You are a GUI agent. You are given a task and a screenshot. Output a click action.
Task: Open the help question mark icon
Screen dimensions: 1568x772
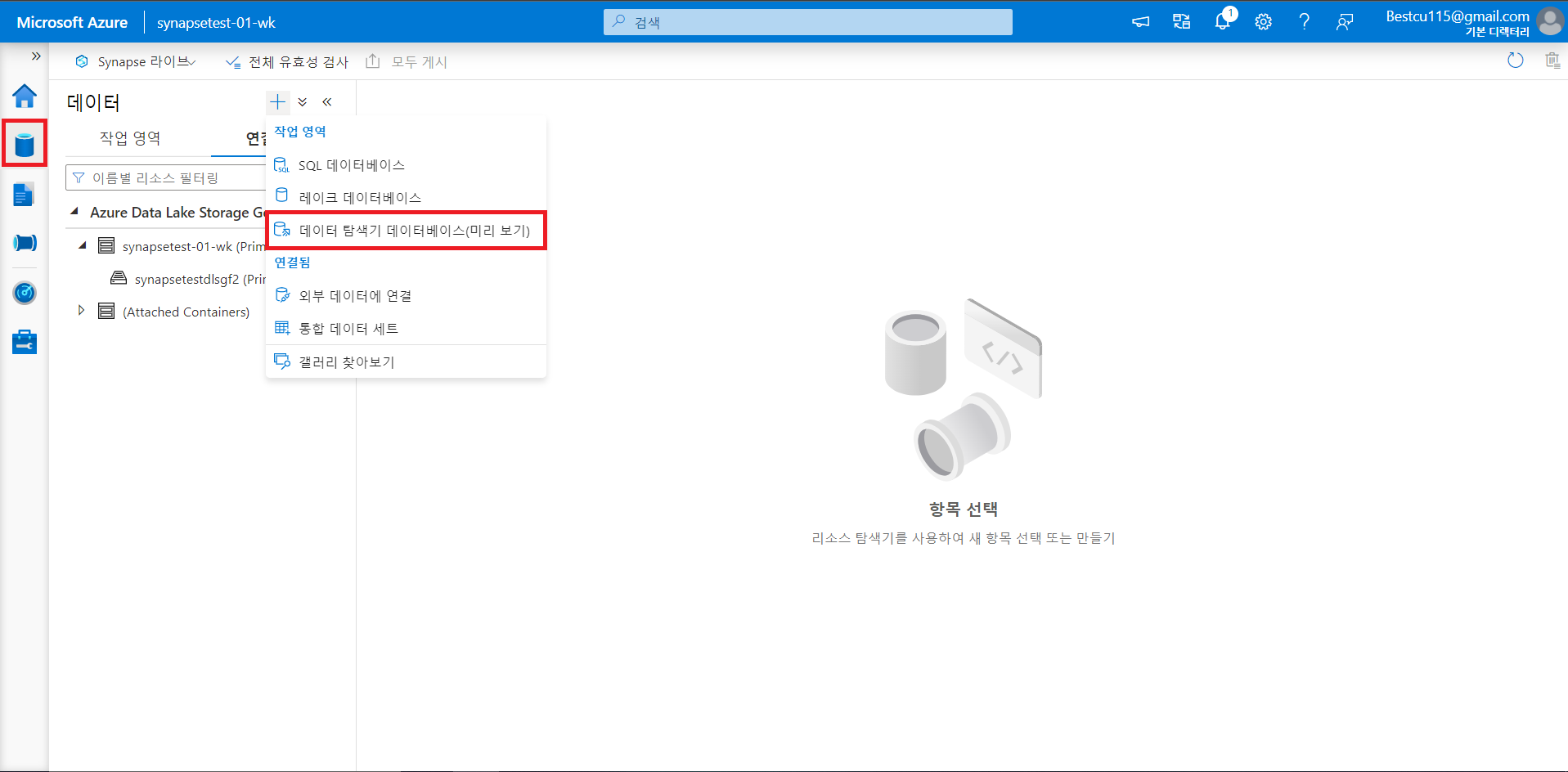click(x=1304, y=22)
